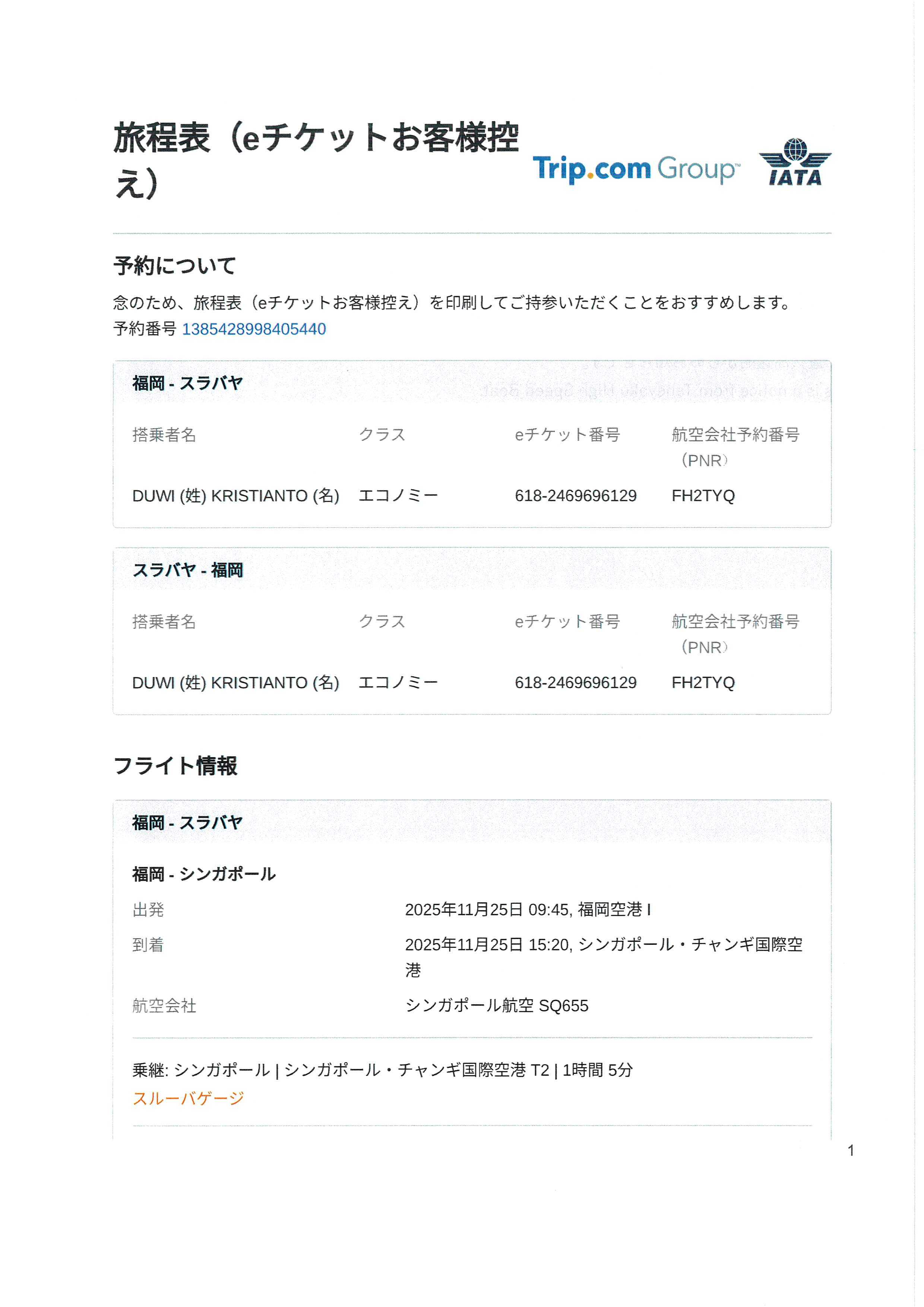Click airline シンガポール航空 SQ655 text

(496, 1006)
